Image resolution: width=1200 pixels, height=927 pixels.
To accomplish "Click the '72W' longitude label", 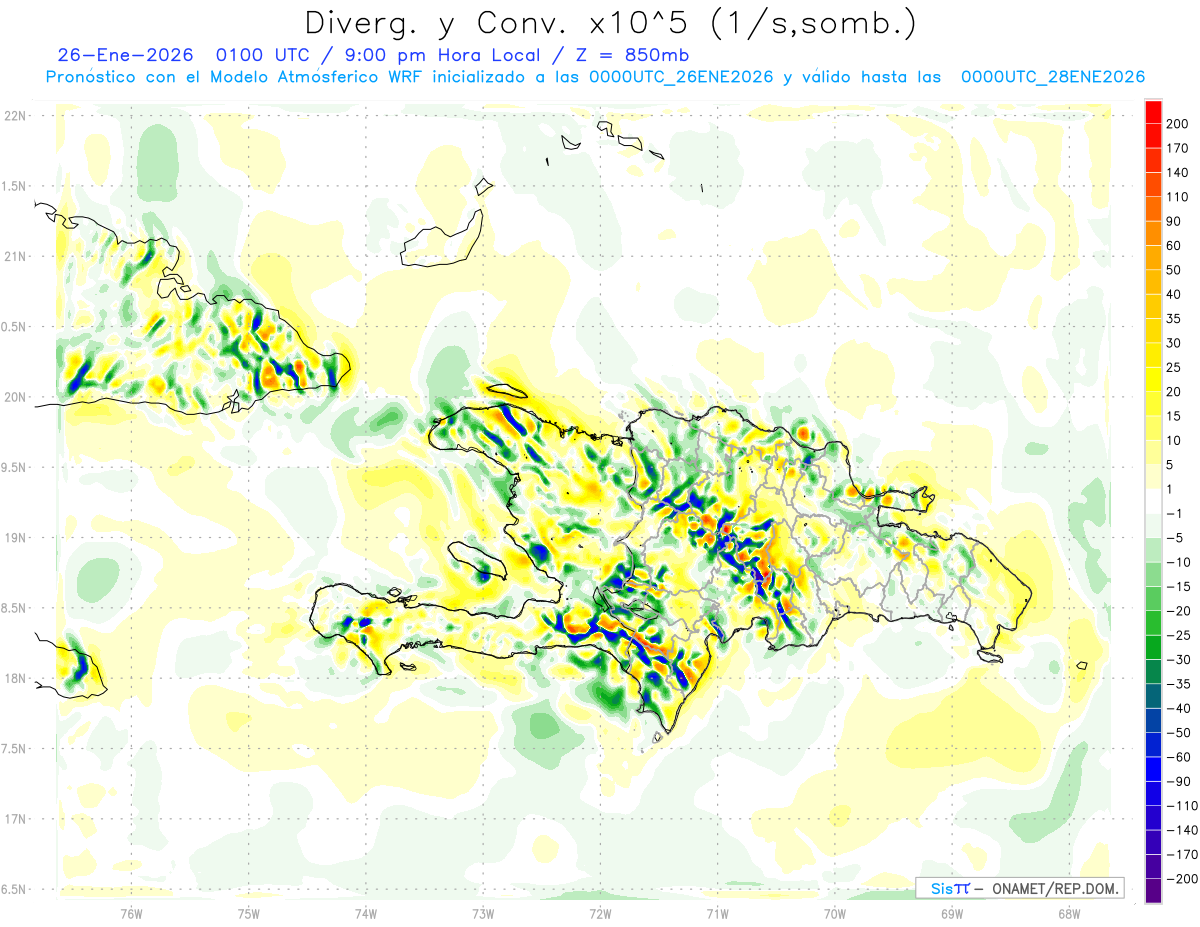I will point(600,913).
